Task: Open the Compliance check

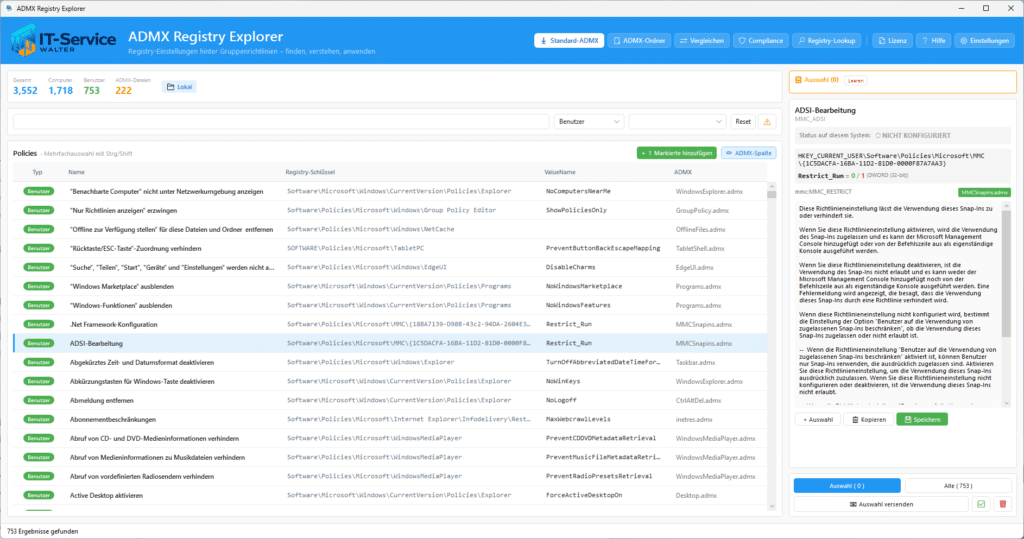Action: coord(760,41)
